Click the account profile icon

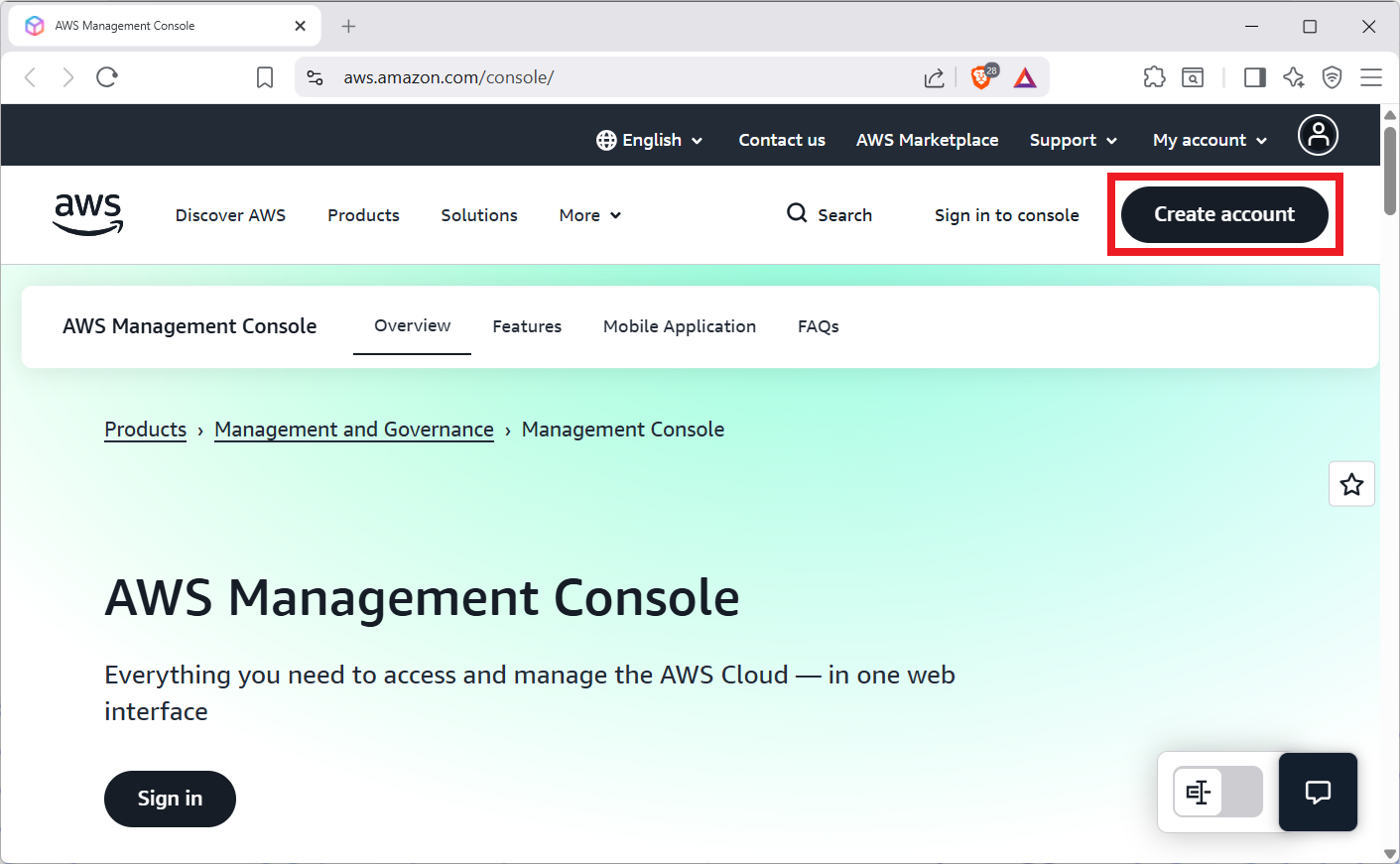(1318, 135)
